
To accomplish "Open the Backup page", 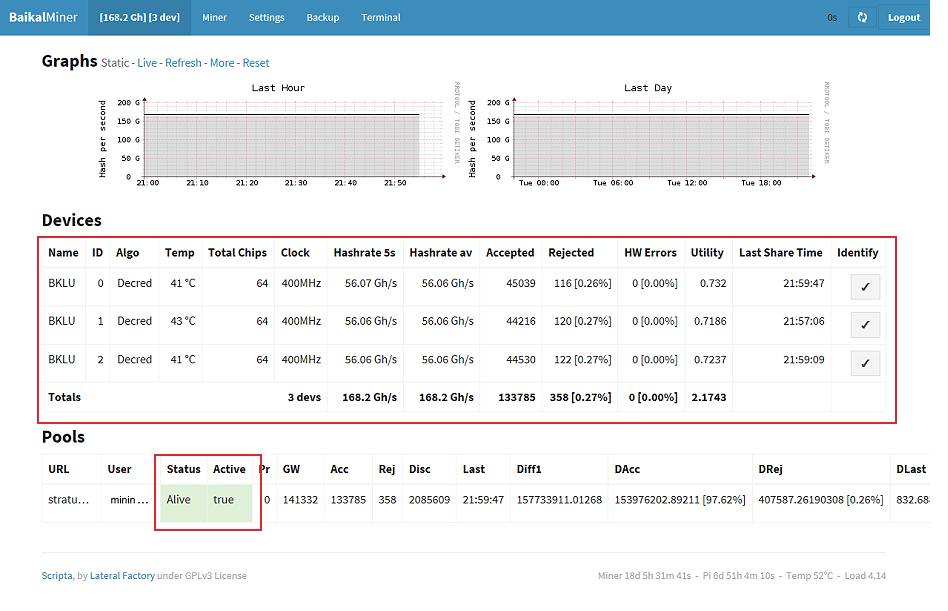I will 323,18.
